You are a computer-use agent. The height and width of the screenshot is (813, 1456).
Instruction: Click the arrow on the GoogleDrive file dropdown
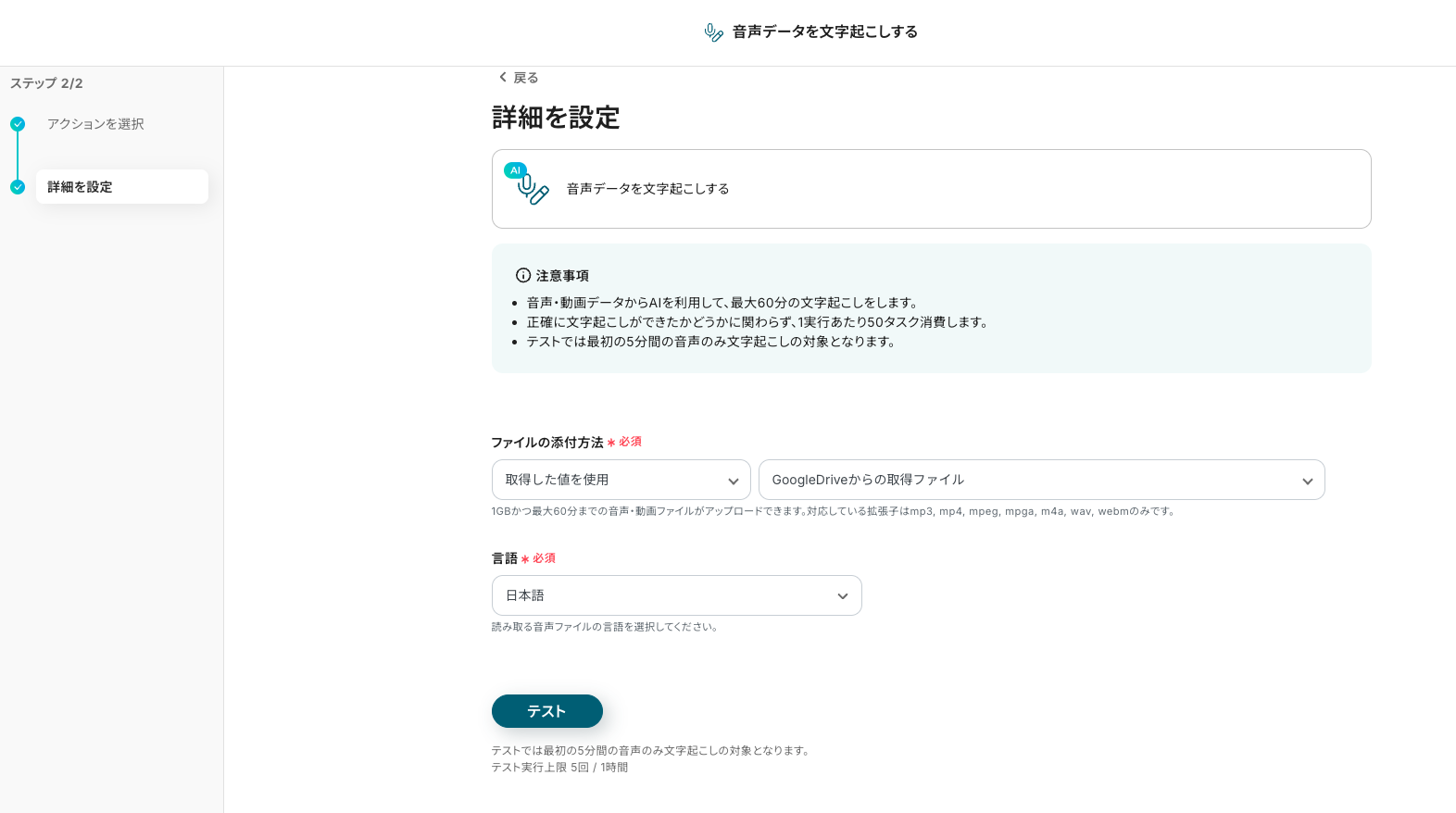click(x=1307, y=481)
